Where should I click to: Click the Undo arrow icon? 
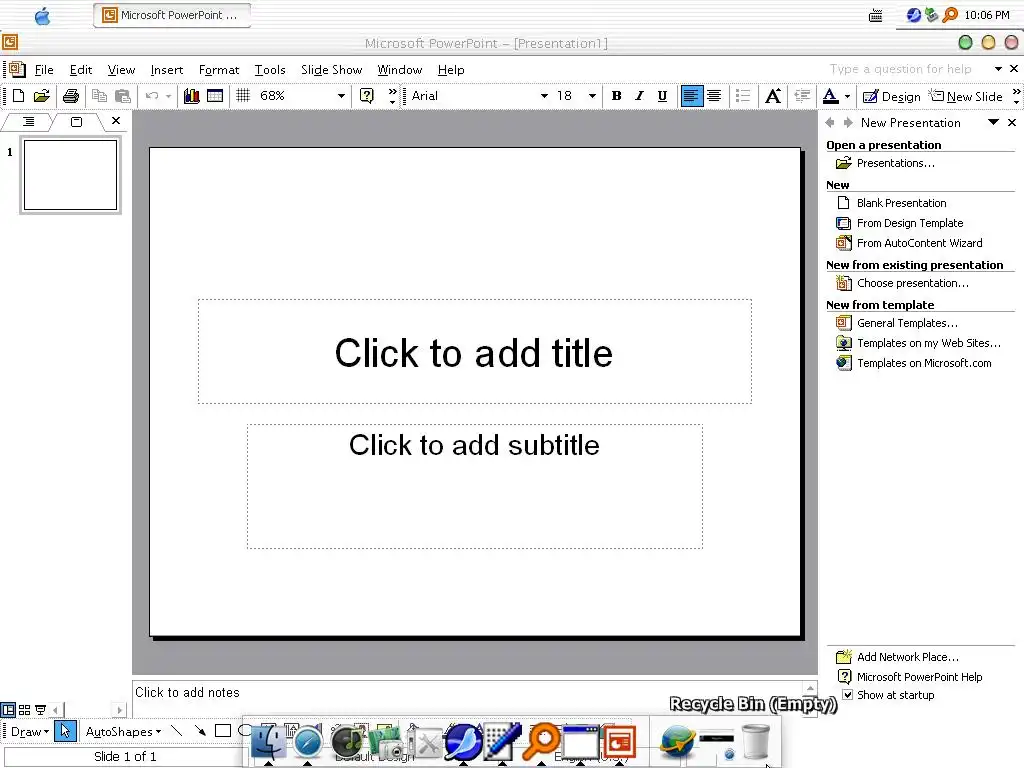point(152,96)
